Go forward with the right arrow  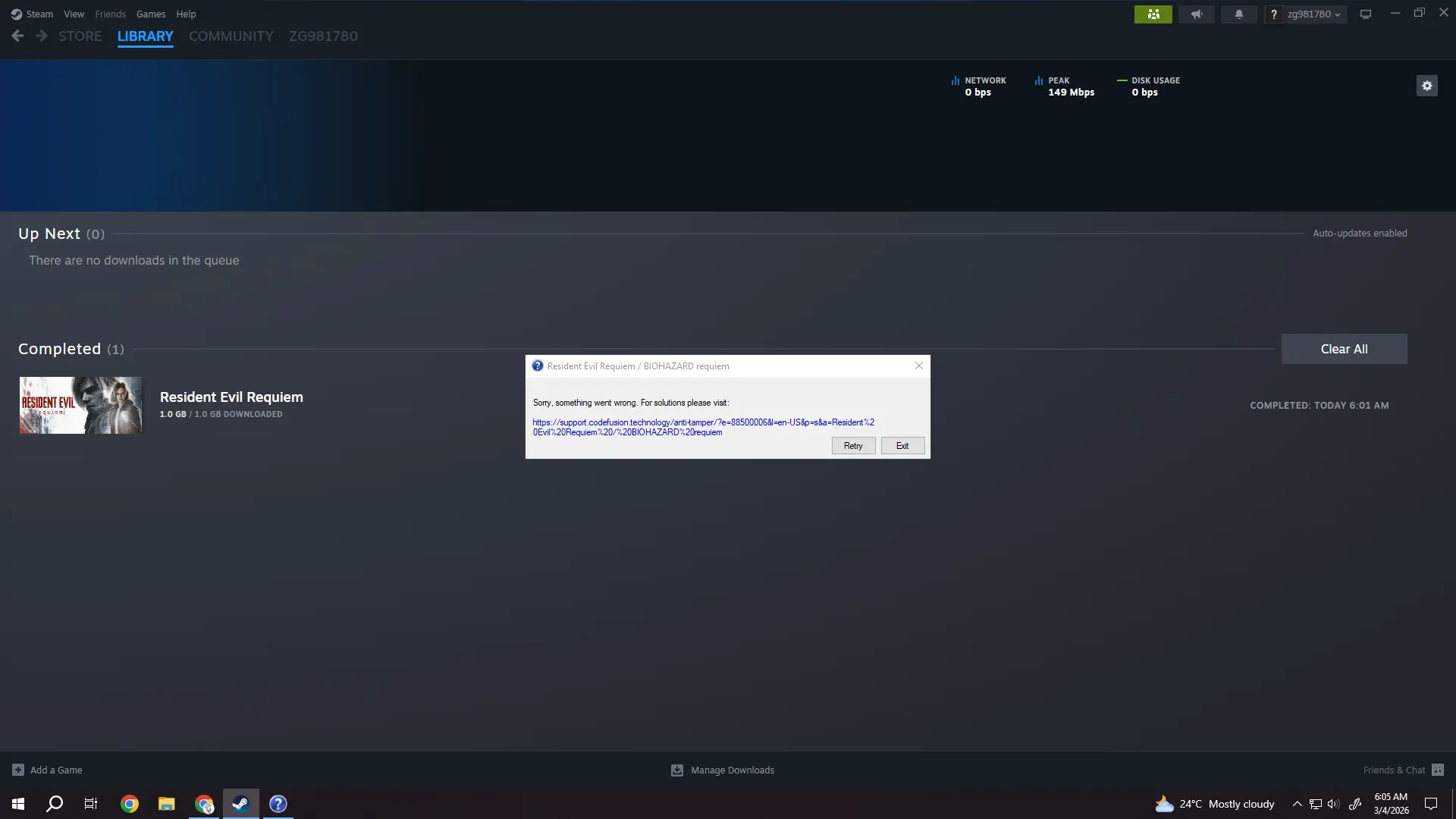point(42,36)
